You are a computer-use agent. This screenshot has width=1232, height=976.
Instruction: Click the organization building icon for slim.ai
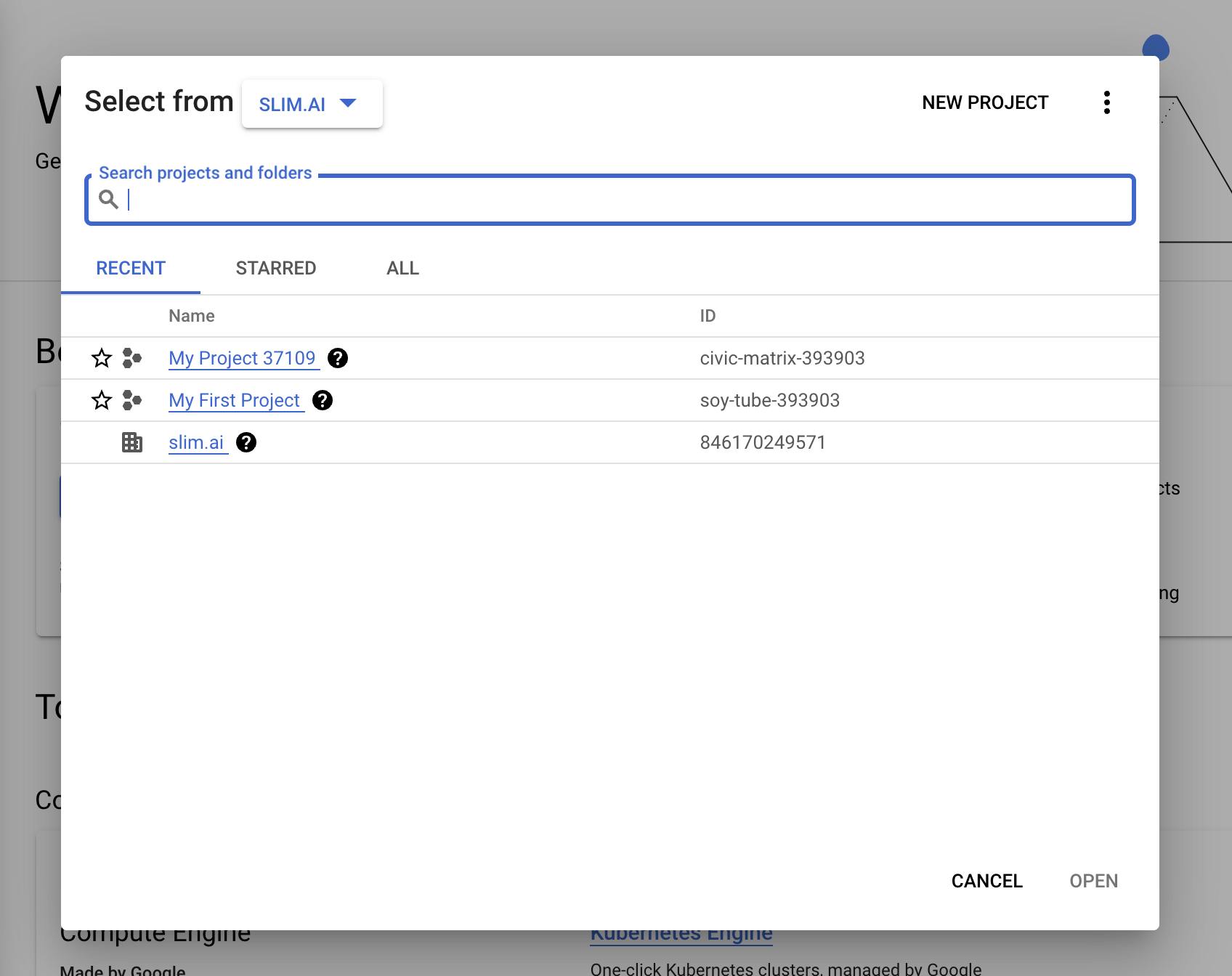pos(132,442)
